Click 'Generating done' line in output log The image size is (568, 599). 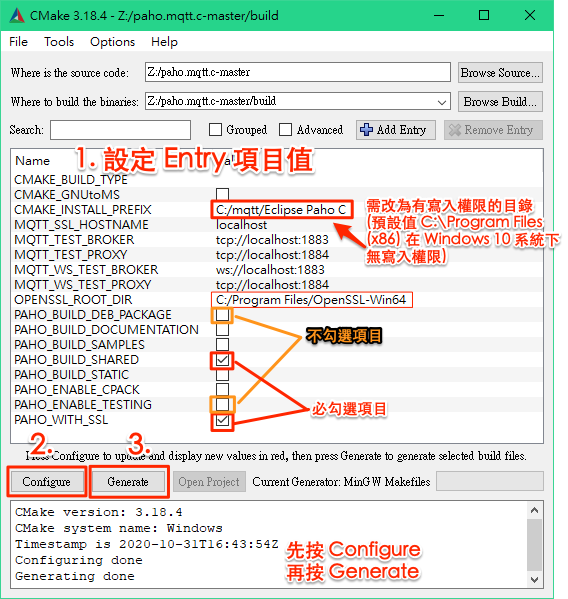tap(75, 576)
